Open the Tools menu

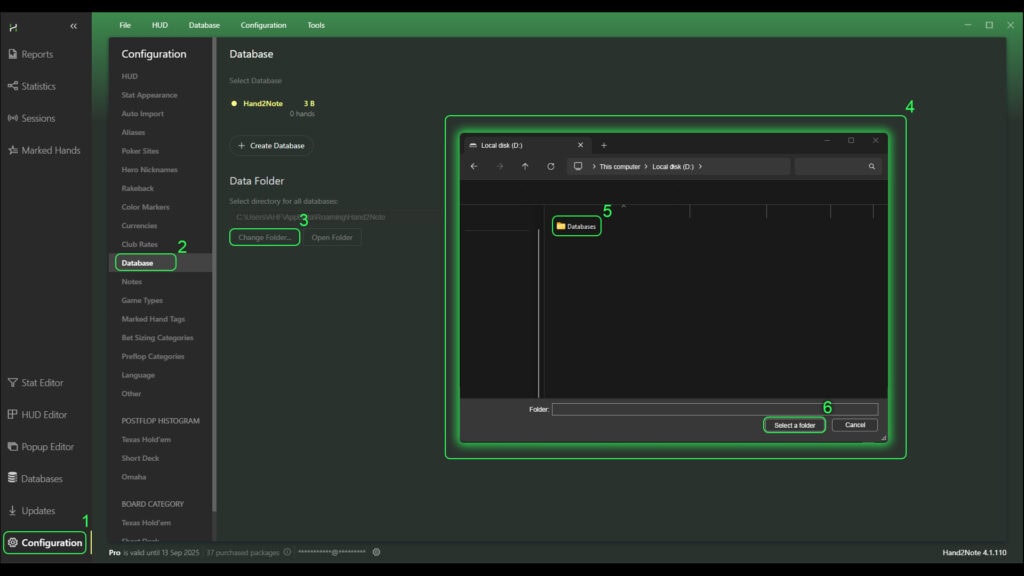pos(316,25)
